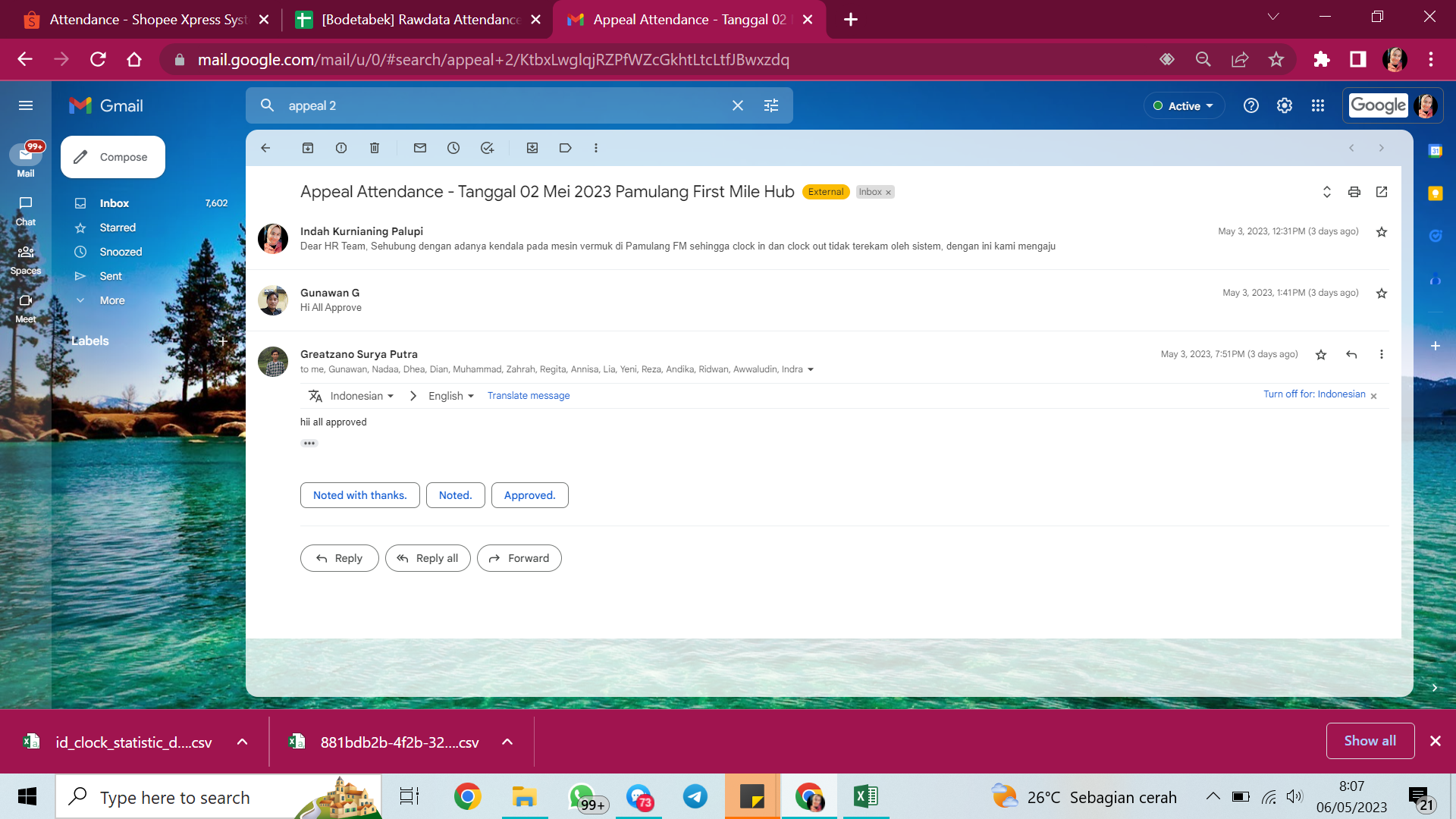Image resolution: width=1456 pixels, height=819 pixels.
Task: Click the Translate message link
Action: pos(529,396)
